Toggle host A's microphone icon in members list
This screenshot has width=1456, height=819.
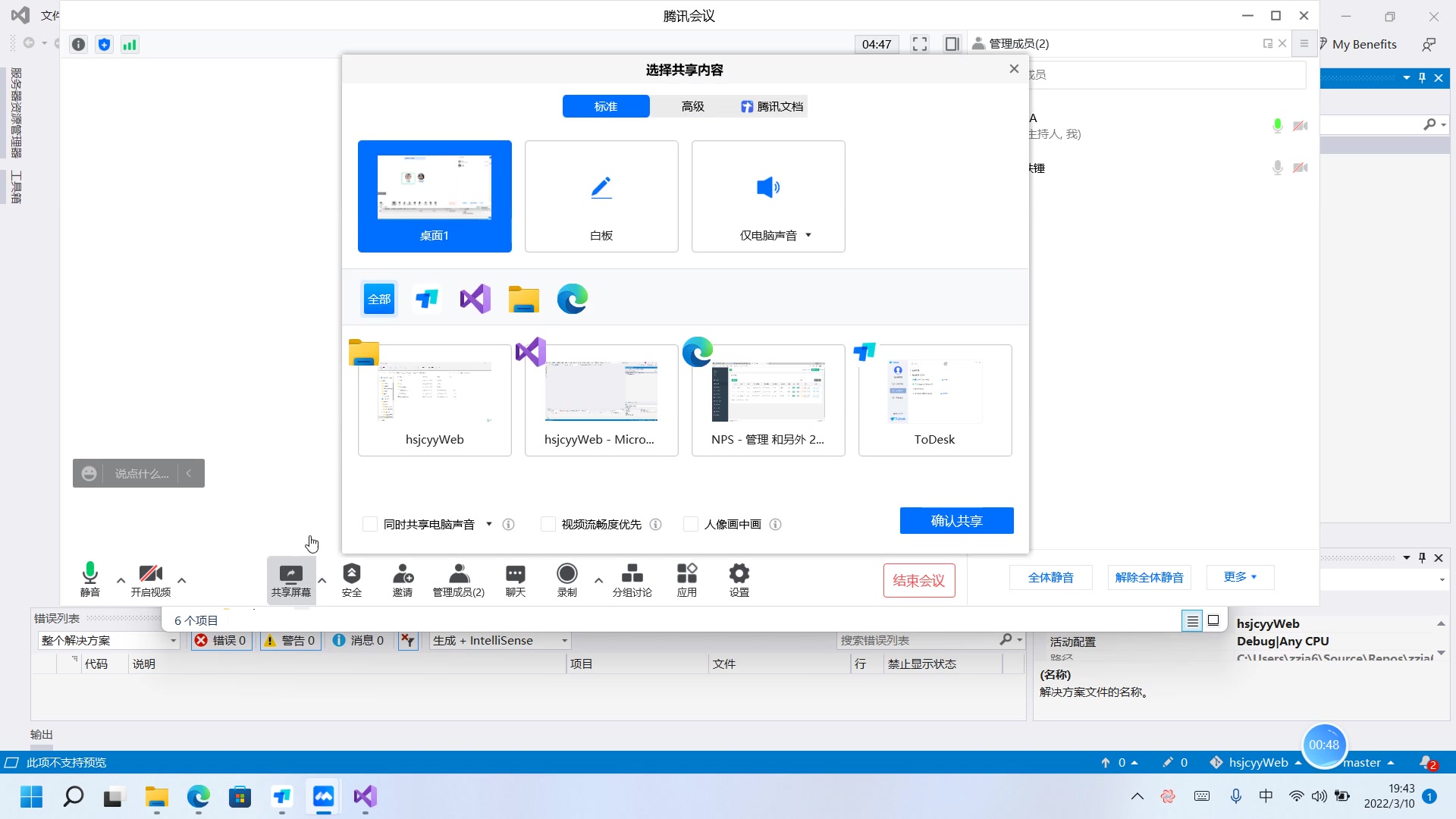(x=1278, y=126)
